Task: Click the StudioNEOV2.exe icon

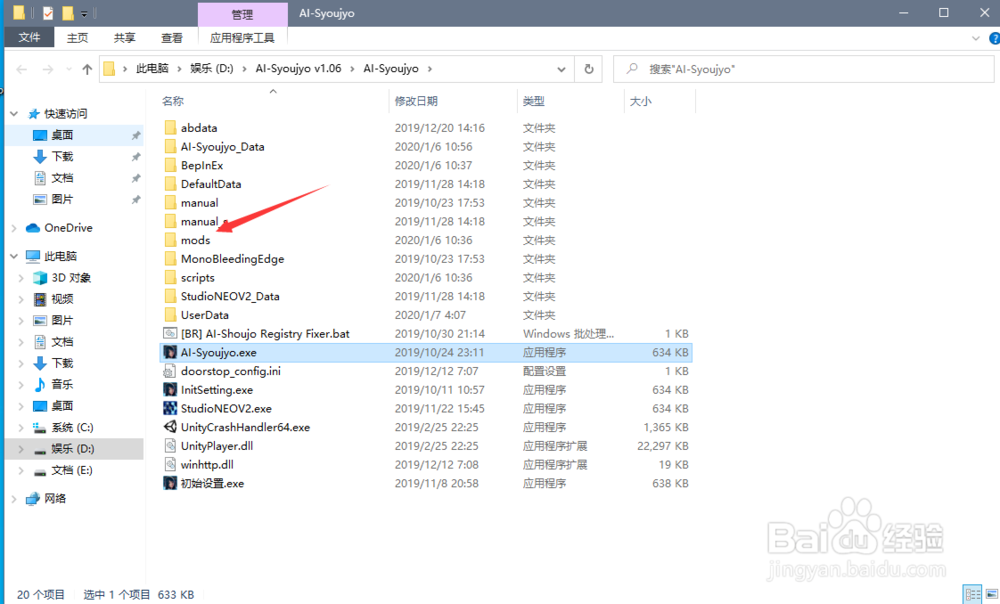Action: 170,408
